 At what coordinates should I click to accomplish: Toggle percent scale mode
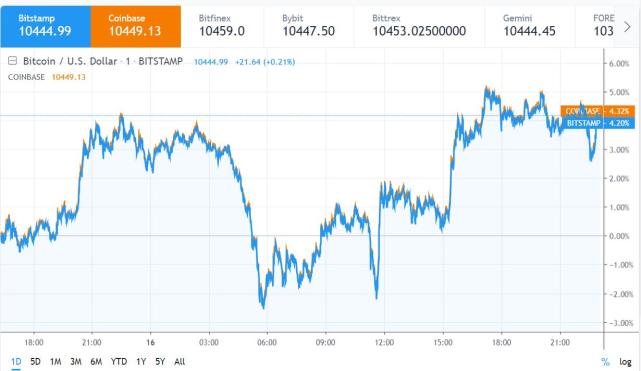coord(605,362)
